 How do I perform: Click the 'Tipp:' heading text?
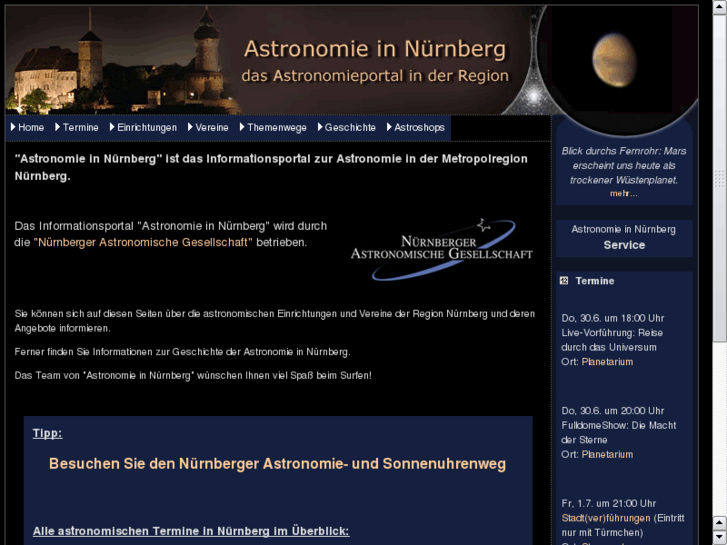pos(47,433)
